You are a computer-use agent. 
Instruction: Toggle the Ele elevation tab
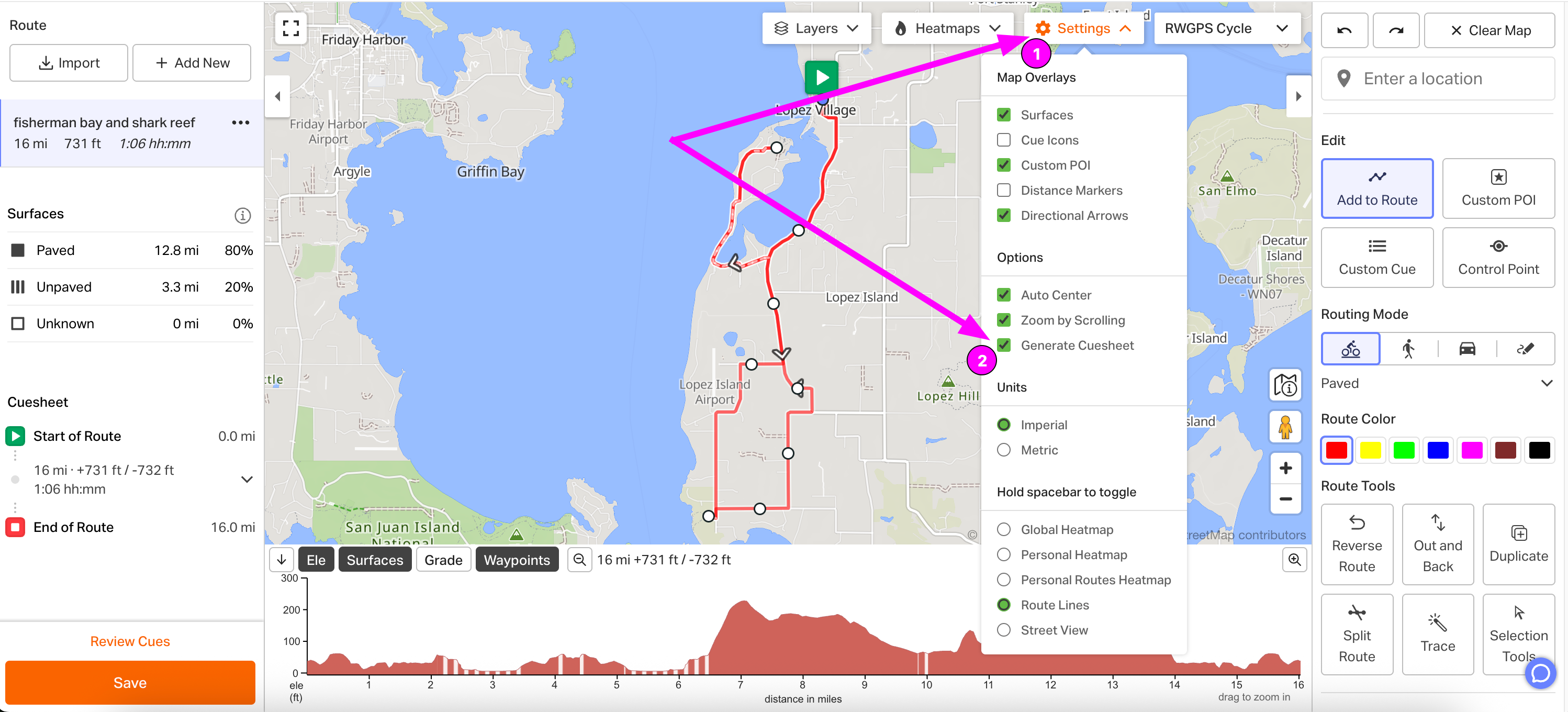point(316,559)
